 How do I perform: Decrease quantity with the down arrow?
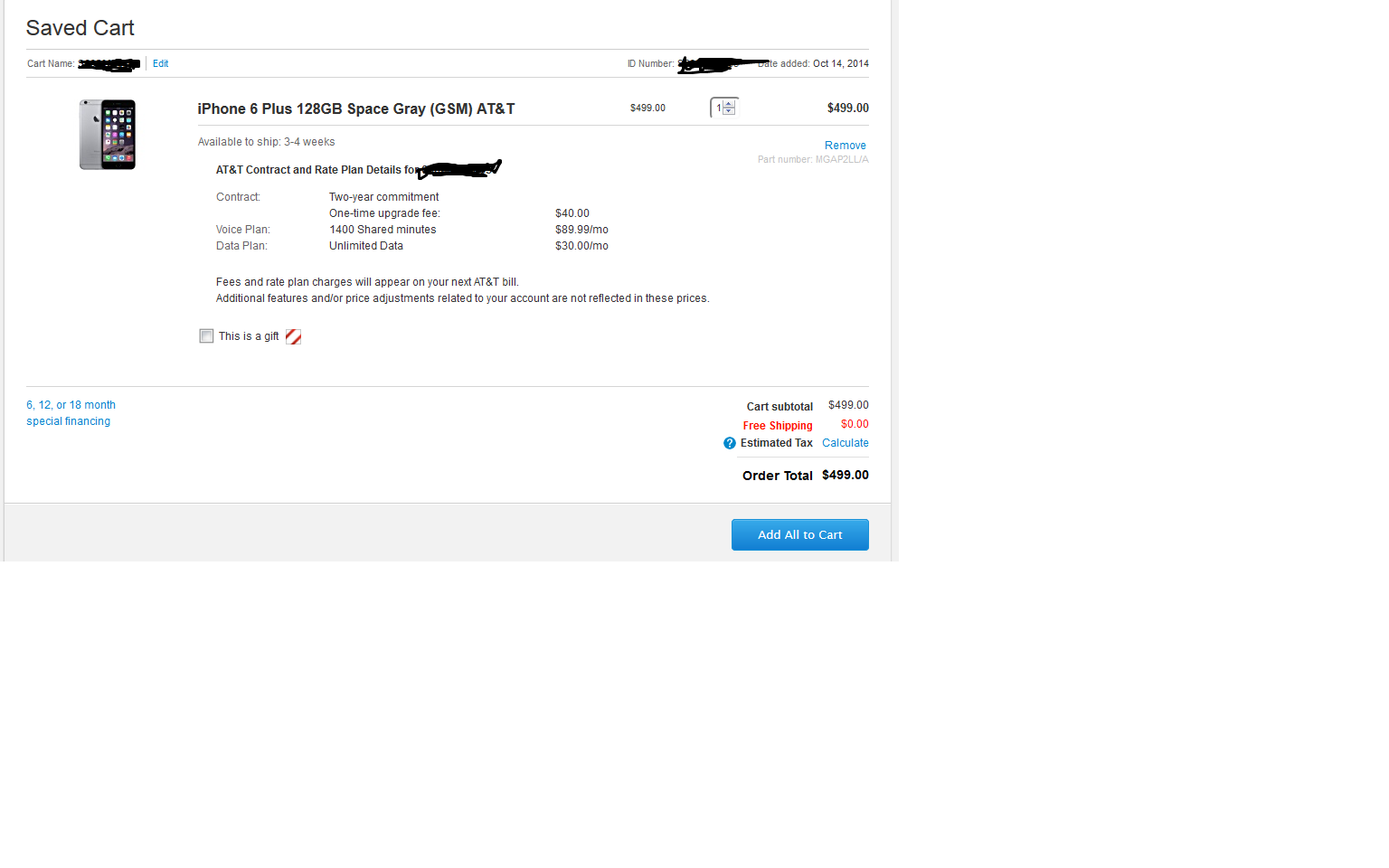click(729, 111)
